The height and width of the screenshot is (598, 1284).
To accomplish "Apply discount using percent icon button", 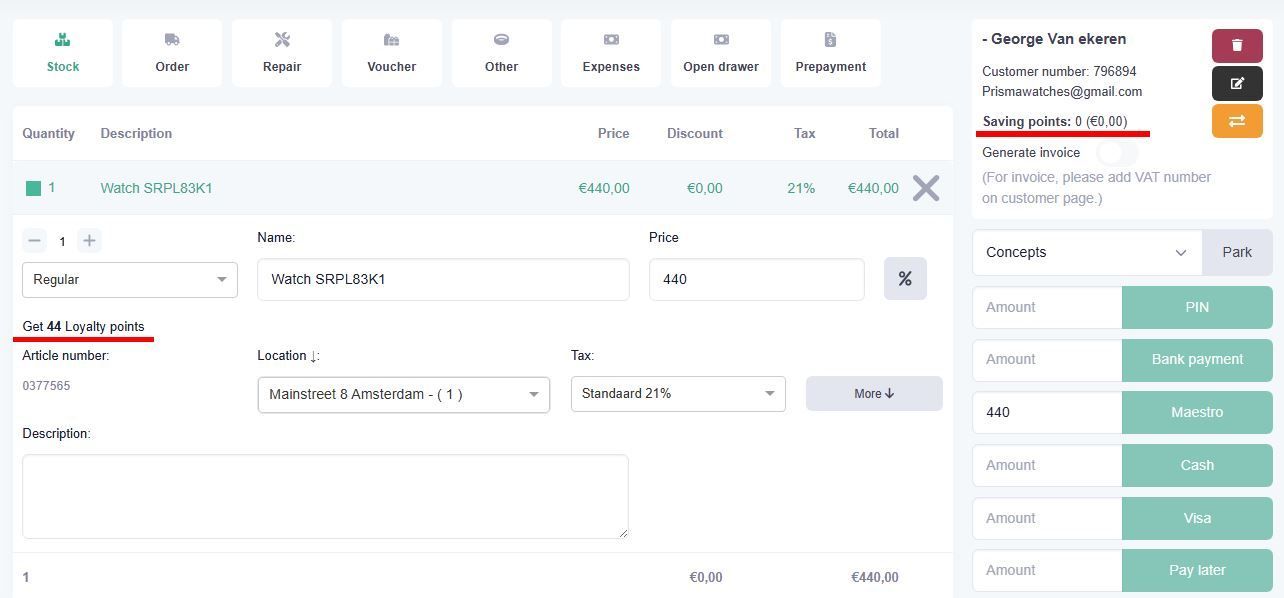I will pos(905,279).
